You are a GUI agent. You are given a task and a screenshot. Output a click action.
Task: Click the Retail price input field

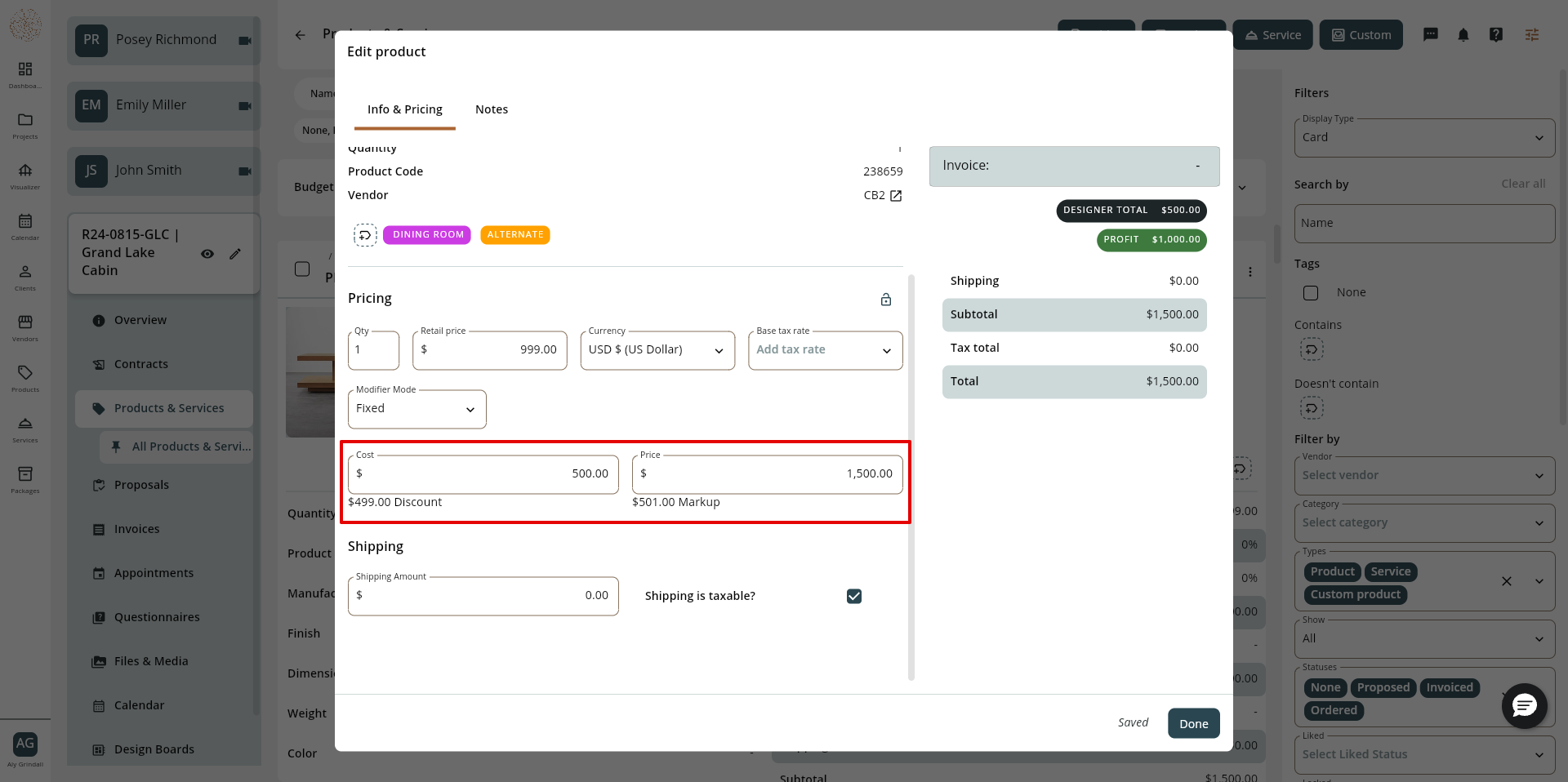490,350
